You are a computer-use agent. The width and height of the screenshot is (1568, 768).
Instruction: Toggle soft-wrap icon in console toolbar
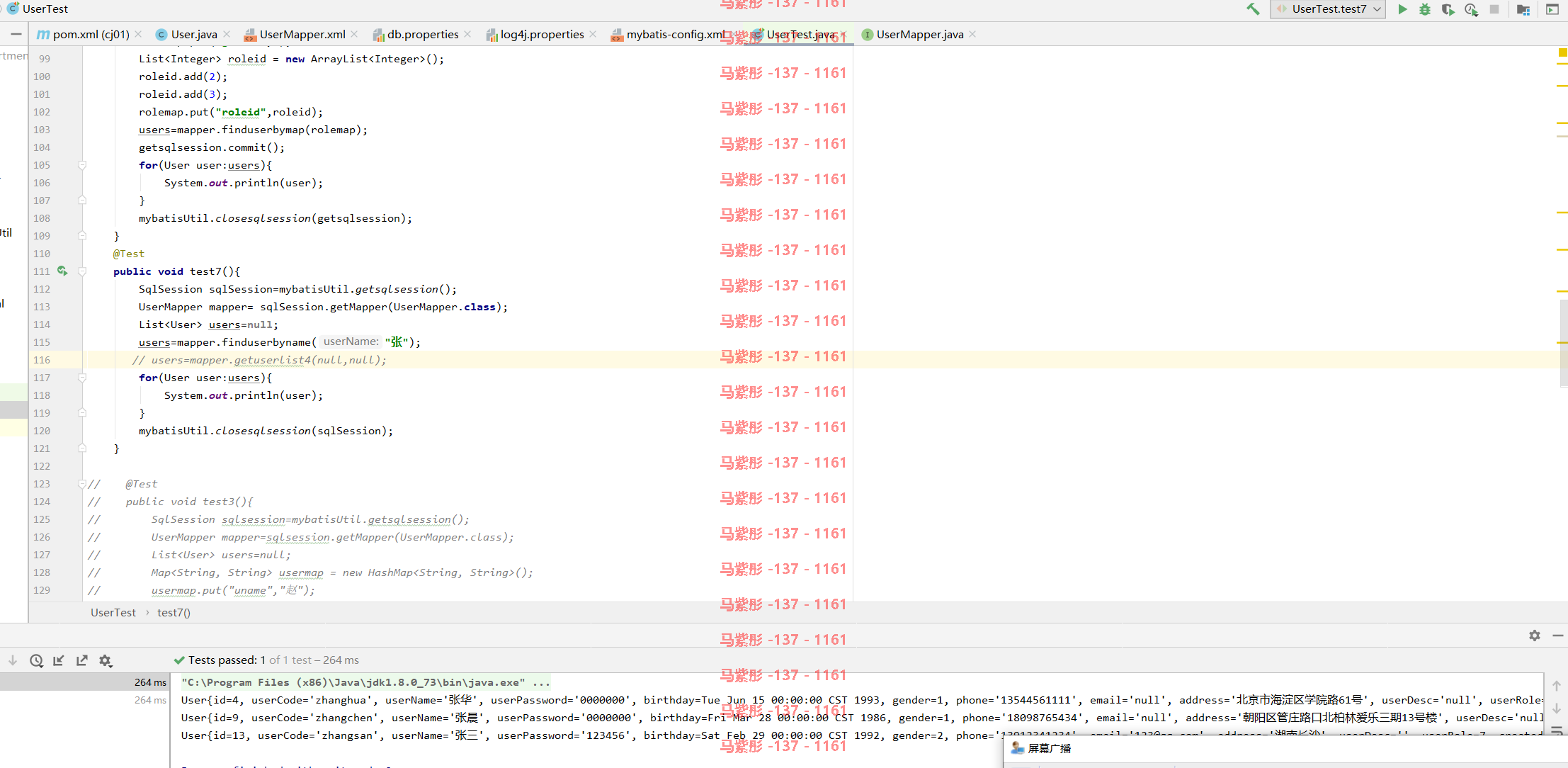pos(1557,730)
